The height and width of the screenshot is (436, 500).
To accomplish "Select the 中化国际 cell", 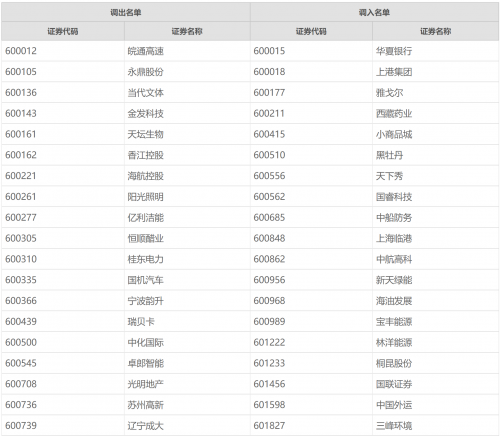I will tap(146, 342).
